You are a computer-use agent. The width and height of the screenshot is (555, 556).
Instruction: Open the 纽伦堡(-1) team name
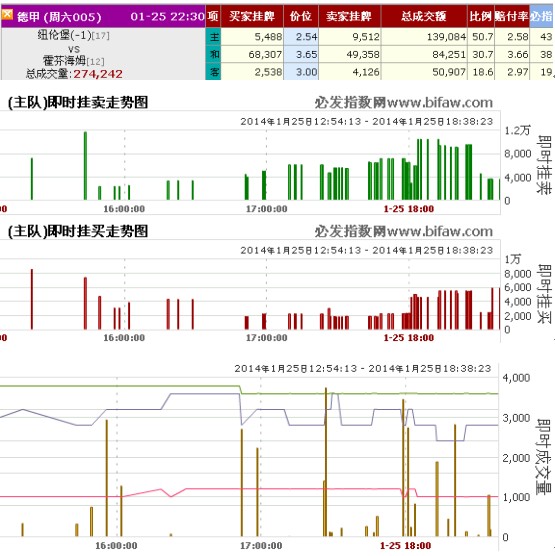pos(65,35)
